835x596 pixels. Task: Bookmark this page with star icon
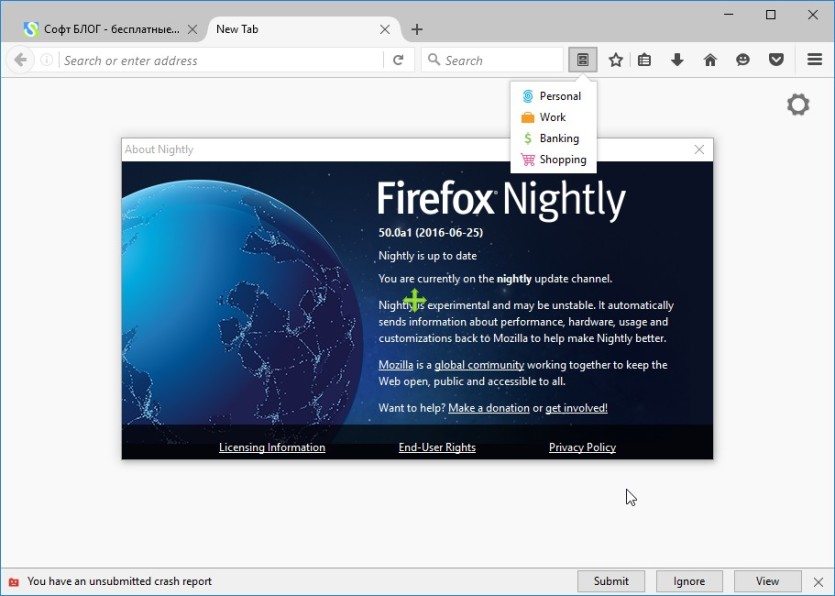click(x=616, y=60)
